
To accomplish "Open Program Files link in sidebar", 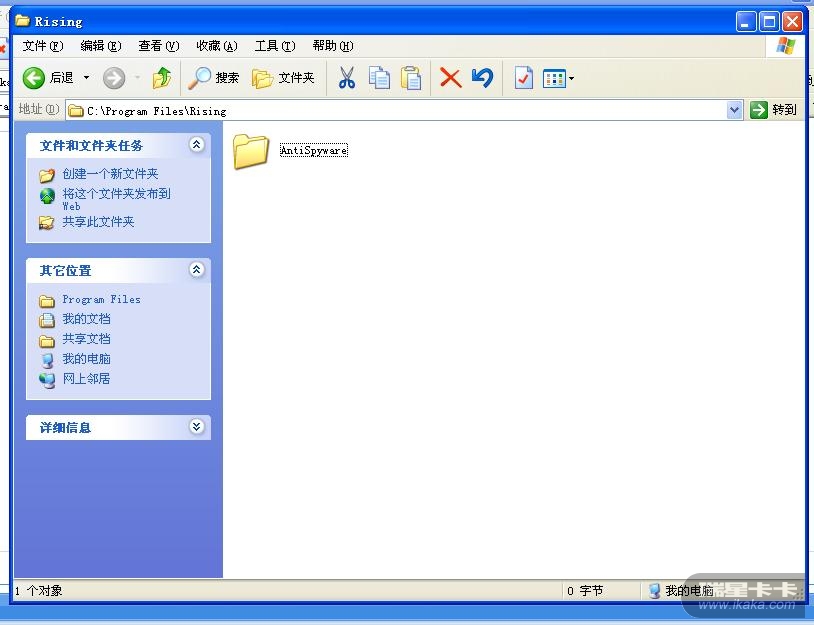I will point(101,300).
